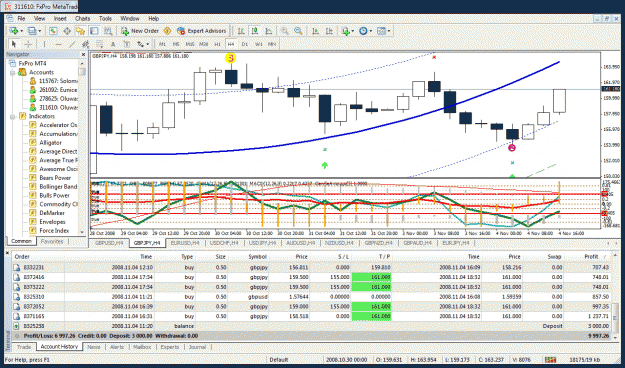Select the Text Label tool
The height and width of the screenshot is (368, 625).
(x=127, y=44)
